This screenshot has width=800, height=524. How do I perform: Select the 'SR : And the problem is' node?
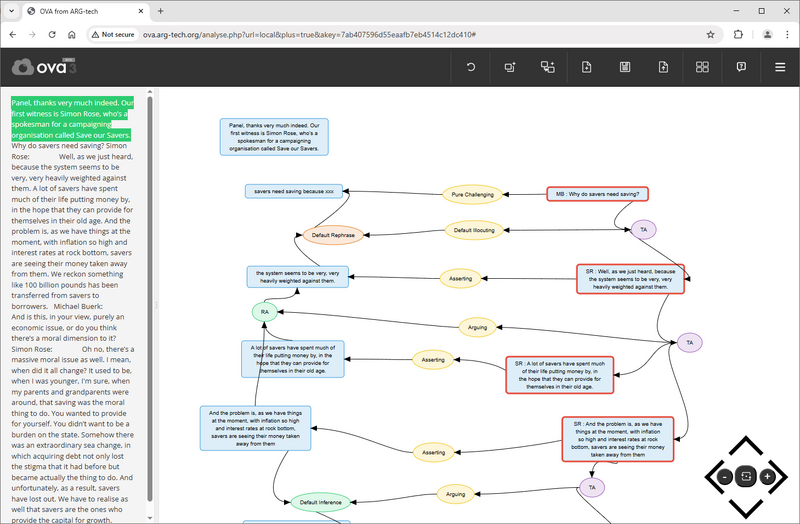coord(618,439)
